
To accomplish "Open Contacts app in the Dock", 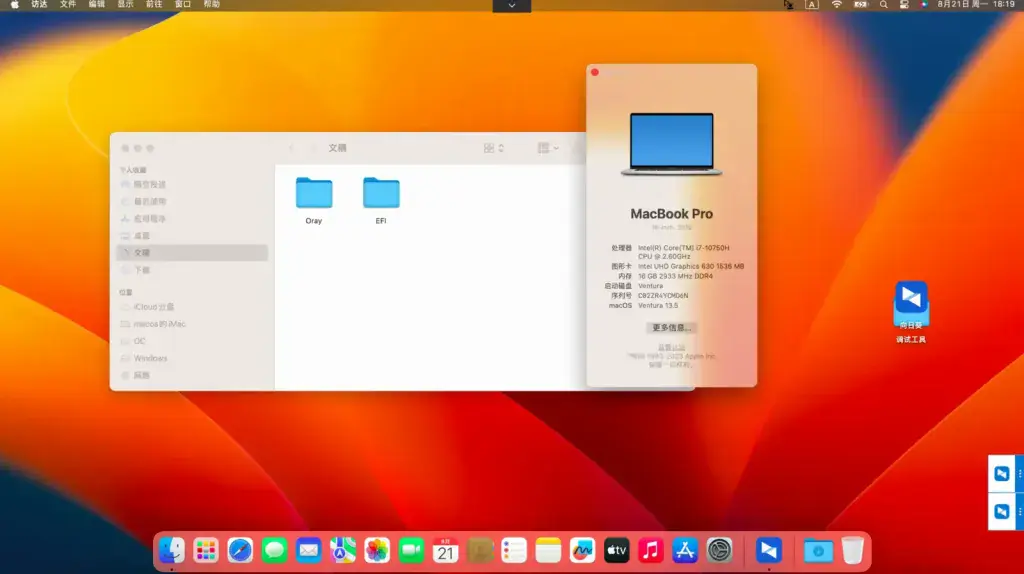I will click(480, 550).
